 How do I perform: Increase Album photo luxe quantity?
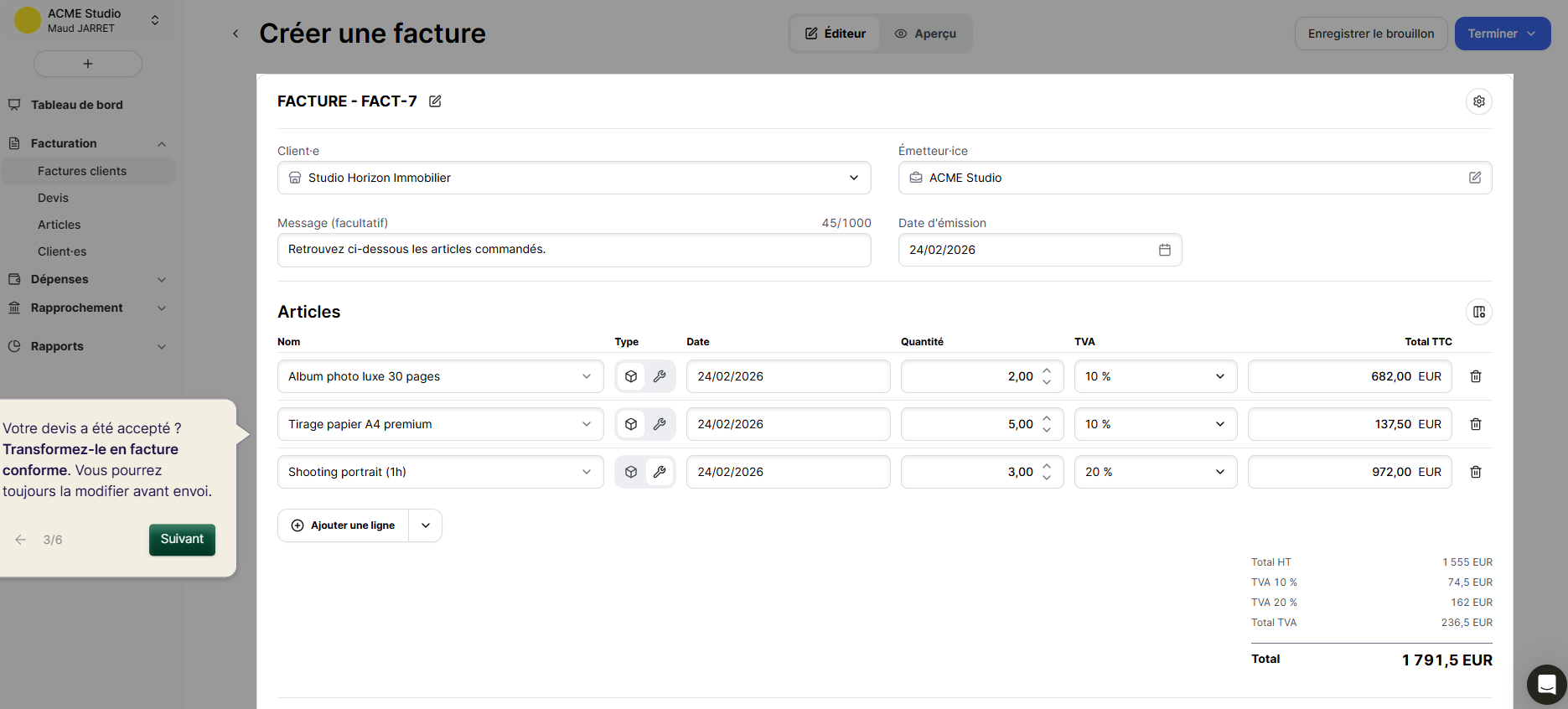1047,371
